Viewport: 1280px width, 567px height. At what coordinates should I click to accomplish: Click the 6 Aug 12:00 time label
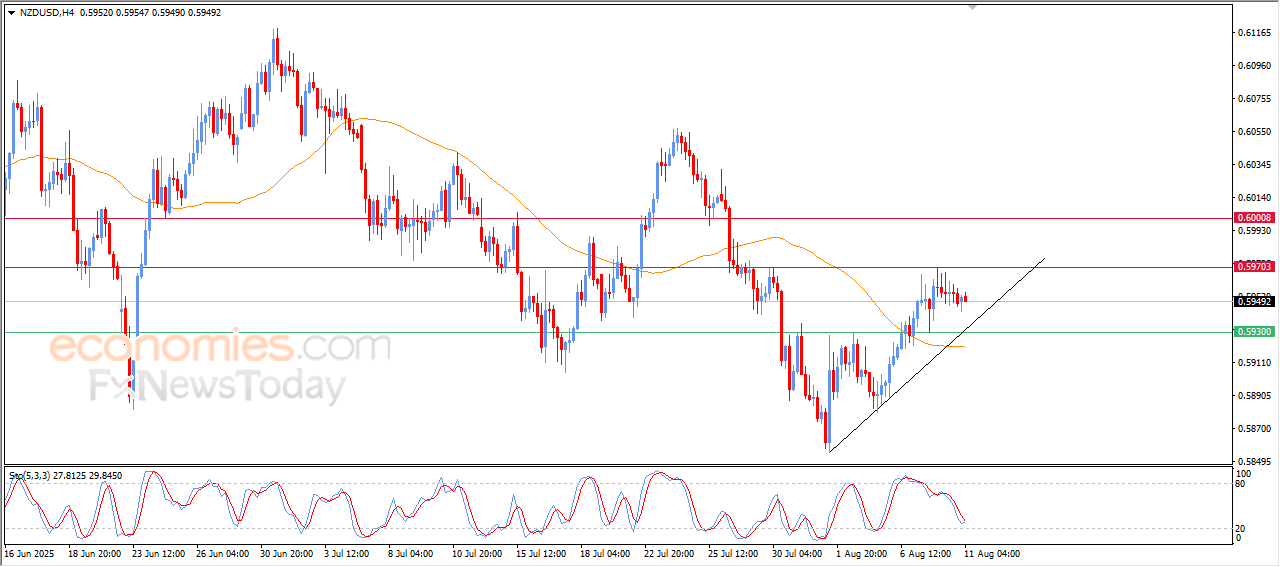[x=924, y=552]
